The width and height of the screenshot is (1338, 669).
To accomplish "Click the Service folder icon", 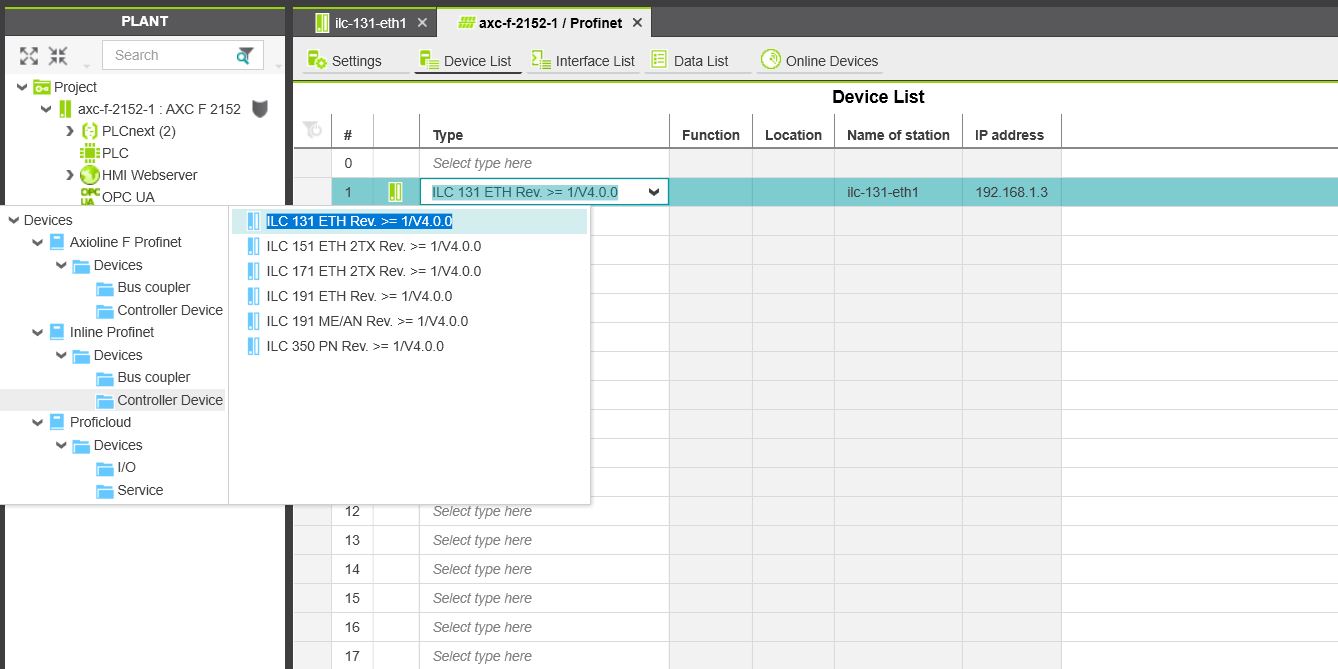I will [x=105, y=491].
